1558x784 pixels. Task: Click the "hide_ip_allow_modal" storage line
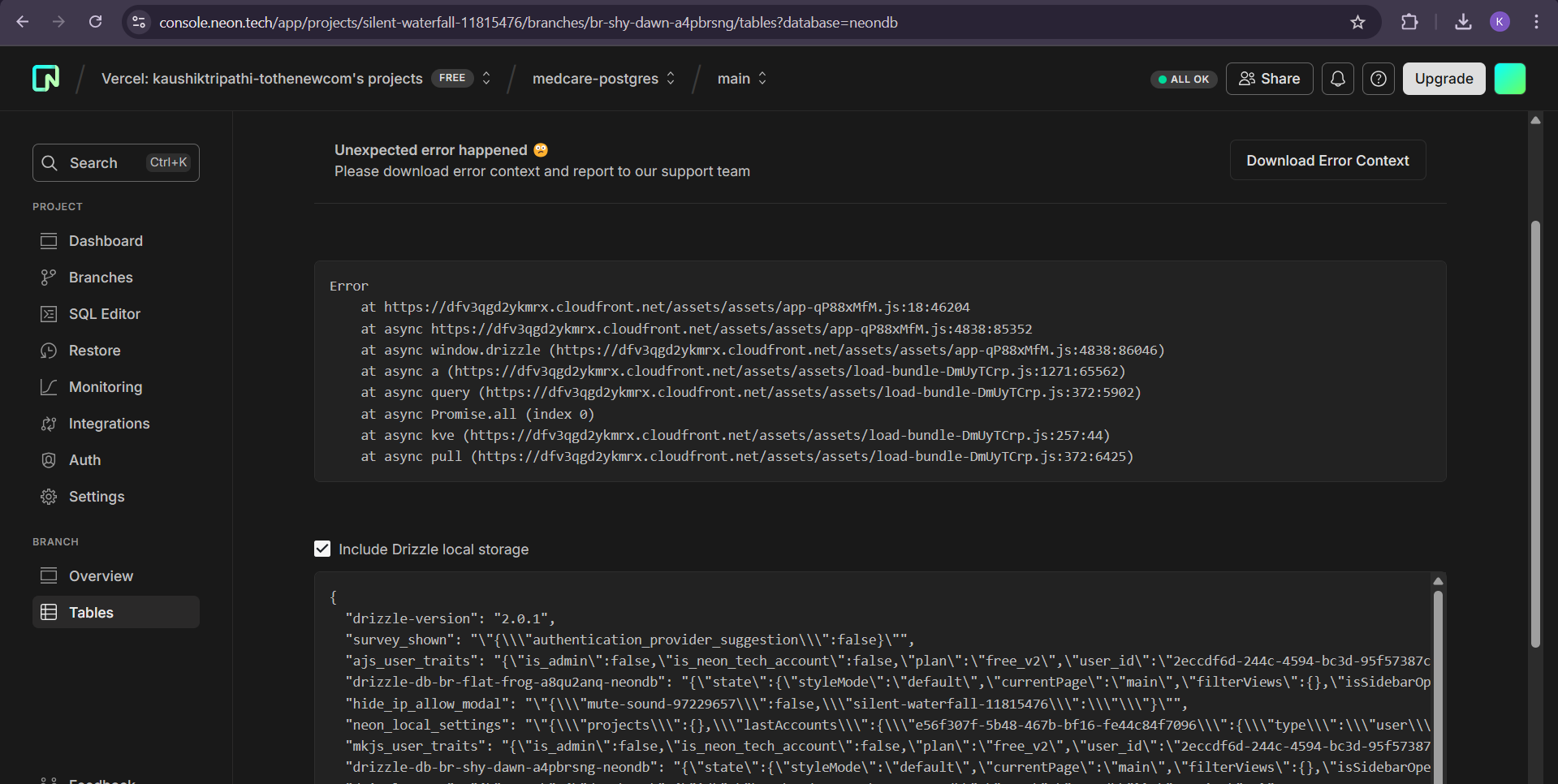[x=766, y=704]
